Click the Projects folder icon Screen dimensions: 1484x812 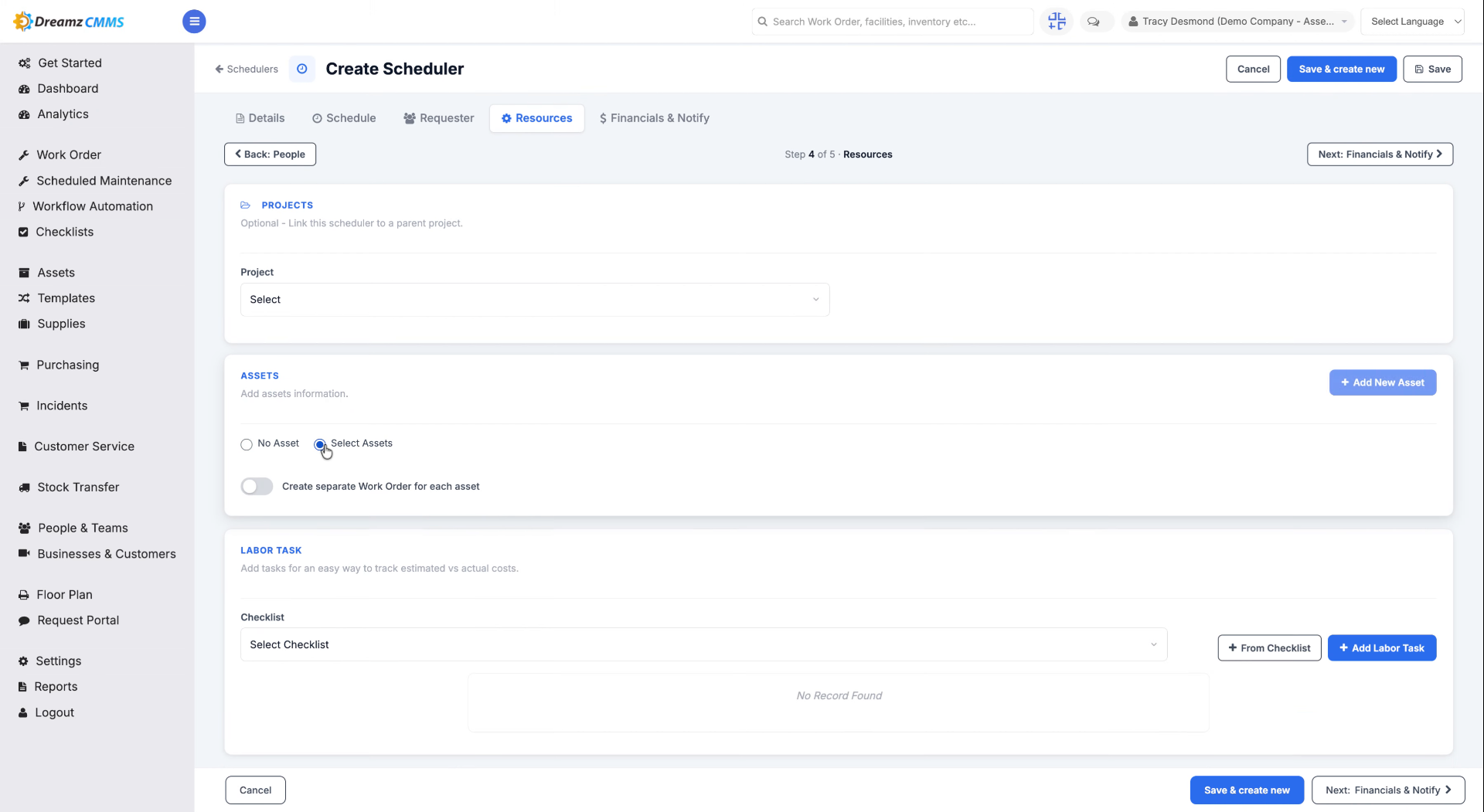pyautogui.click(x=246, y=205)
